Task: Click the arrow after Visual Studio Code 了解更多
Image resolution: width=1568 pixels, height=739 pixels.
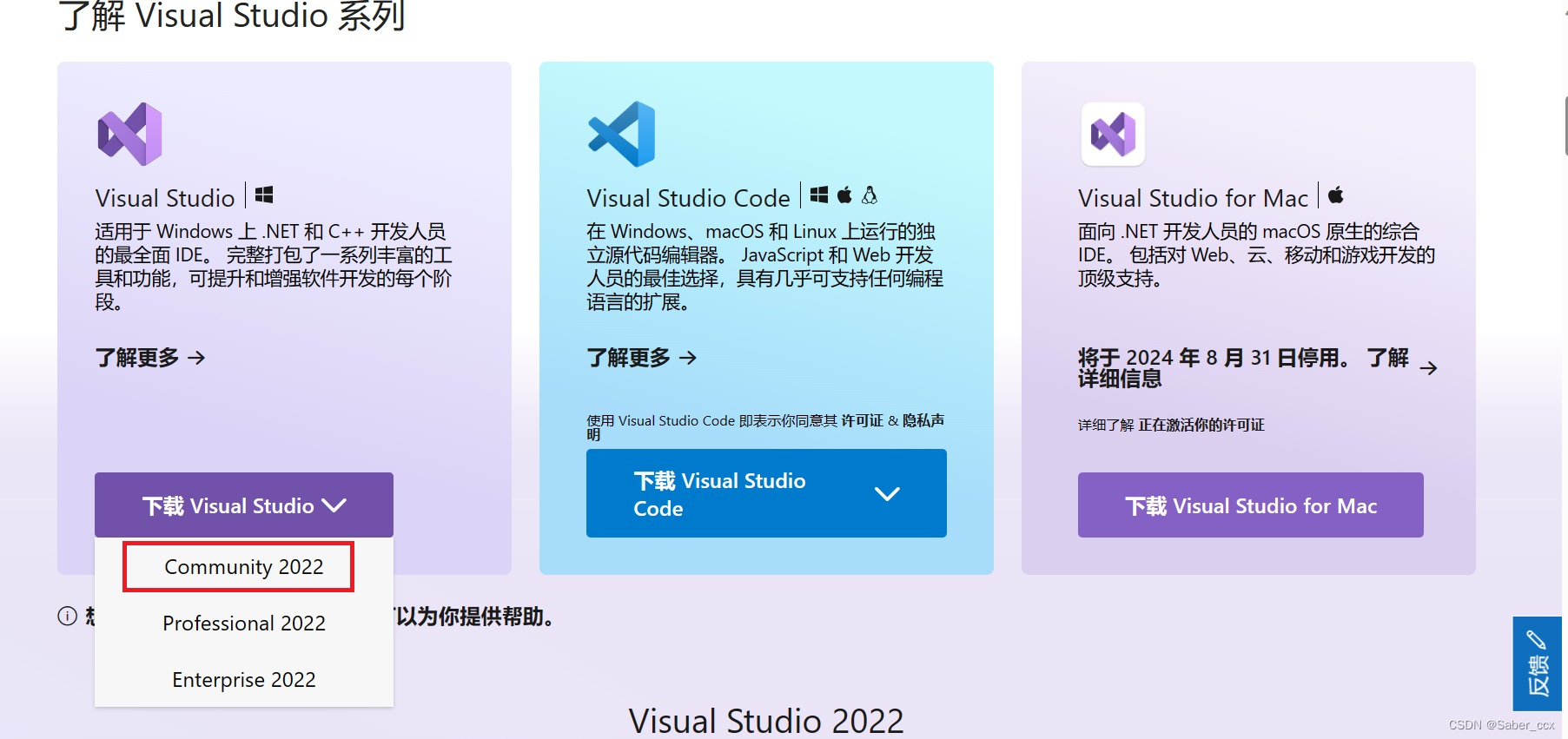Action: 688,358
